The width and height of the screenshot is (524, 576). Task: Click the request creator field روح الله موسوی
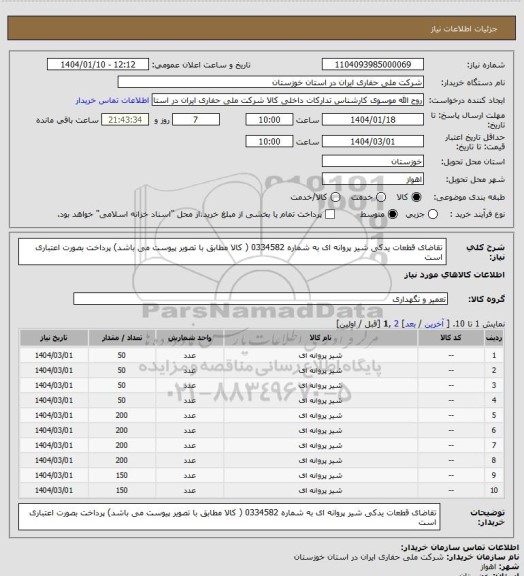pos(288,100)
